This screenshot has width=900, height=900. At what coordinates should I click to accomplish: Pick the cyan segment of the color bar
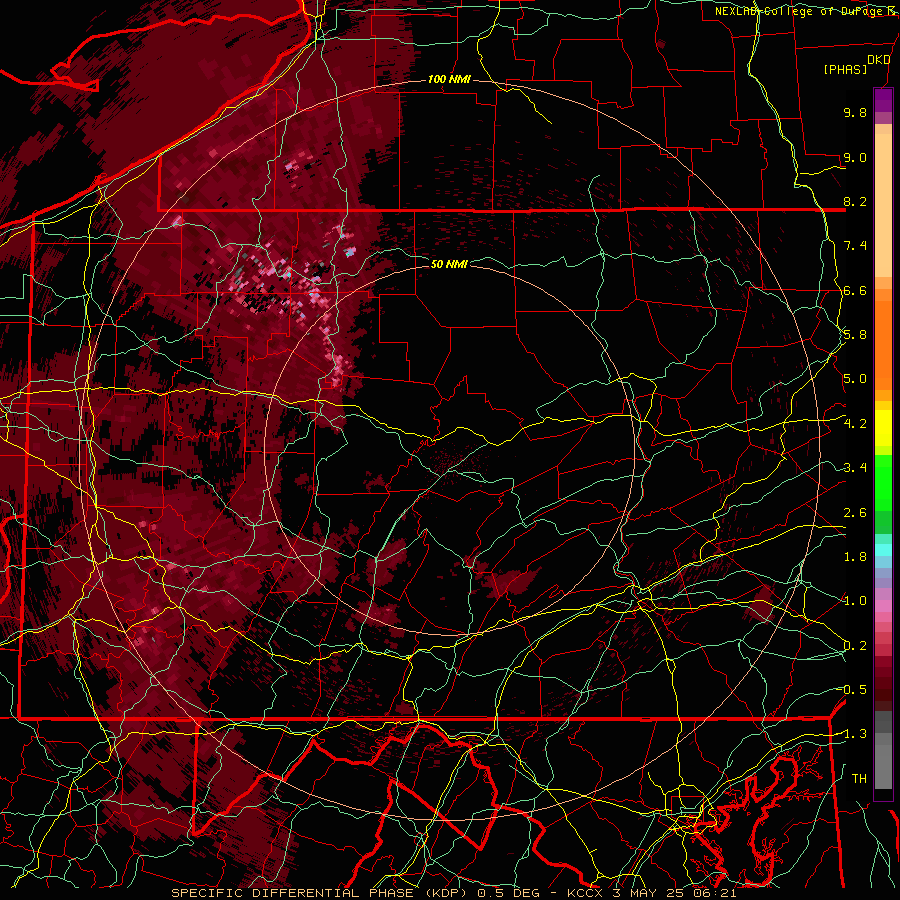[x=883, y=550]
